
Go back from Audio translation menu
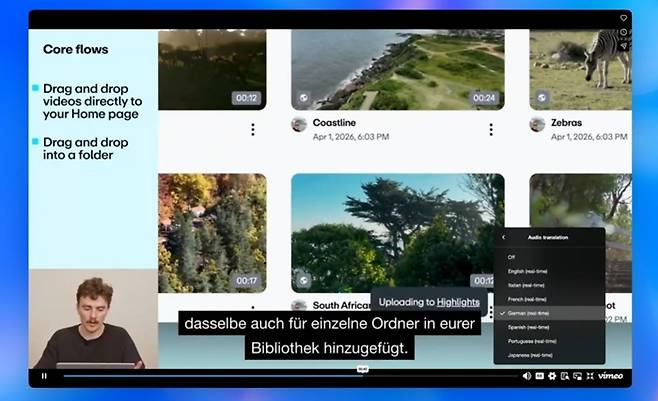pos(504,237)
